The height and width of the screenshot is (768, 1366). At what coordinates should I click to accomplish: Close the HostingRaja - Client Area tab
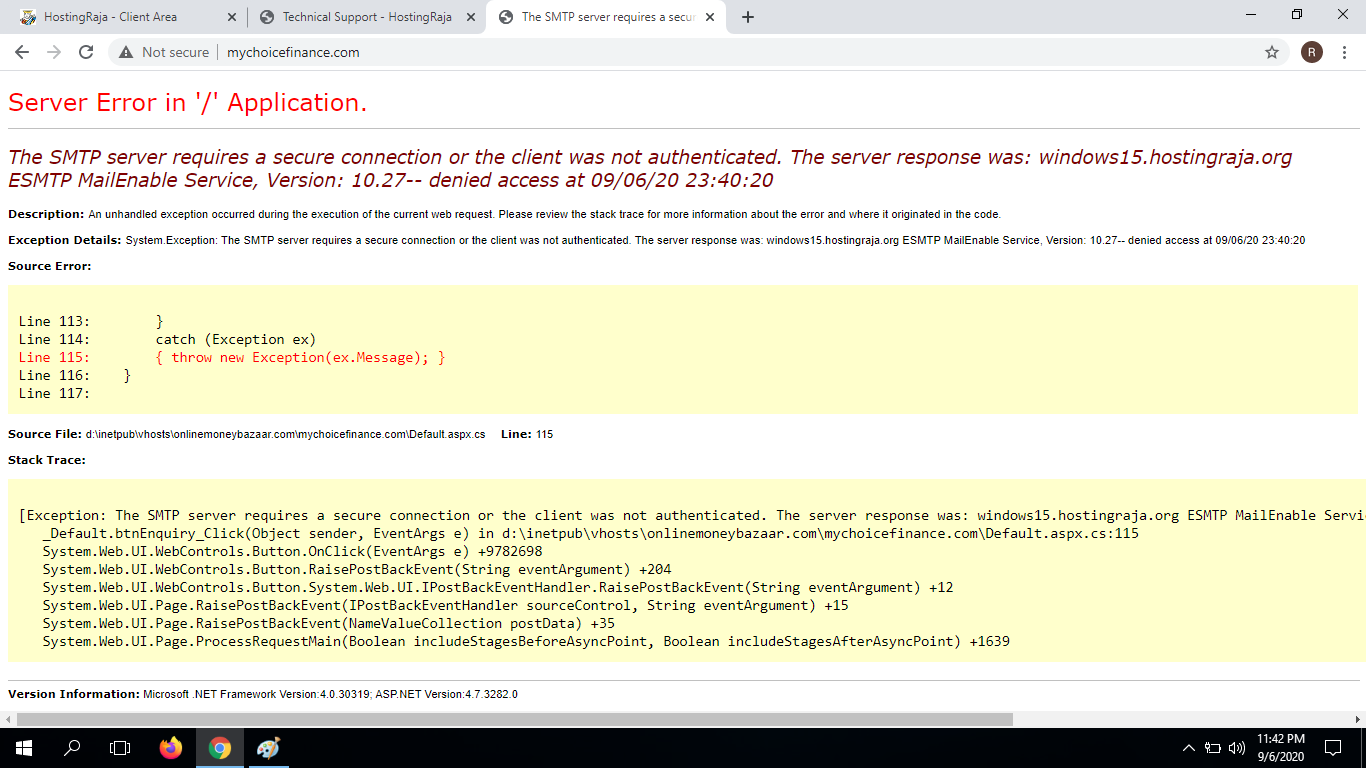pos(232,17)
